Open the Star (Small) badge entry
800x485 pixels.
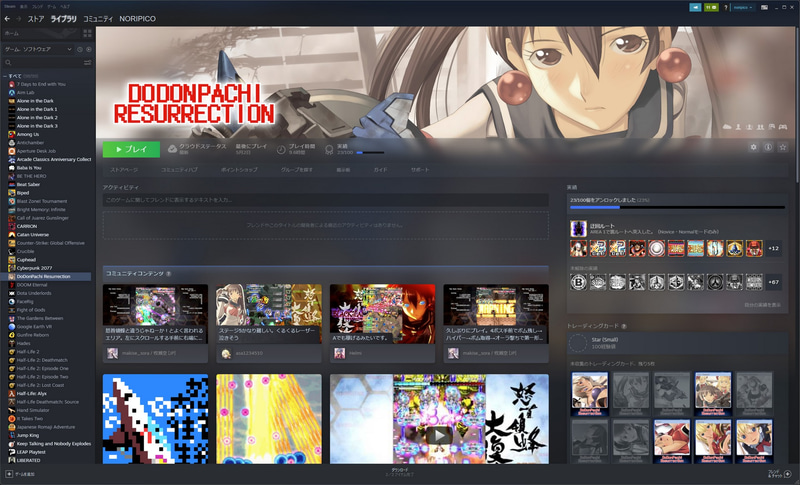[677, 343]
